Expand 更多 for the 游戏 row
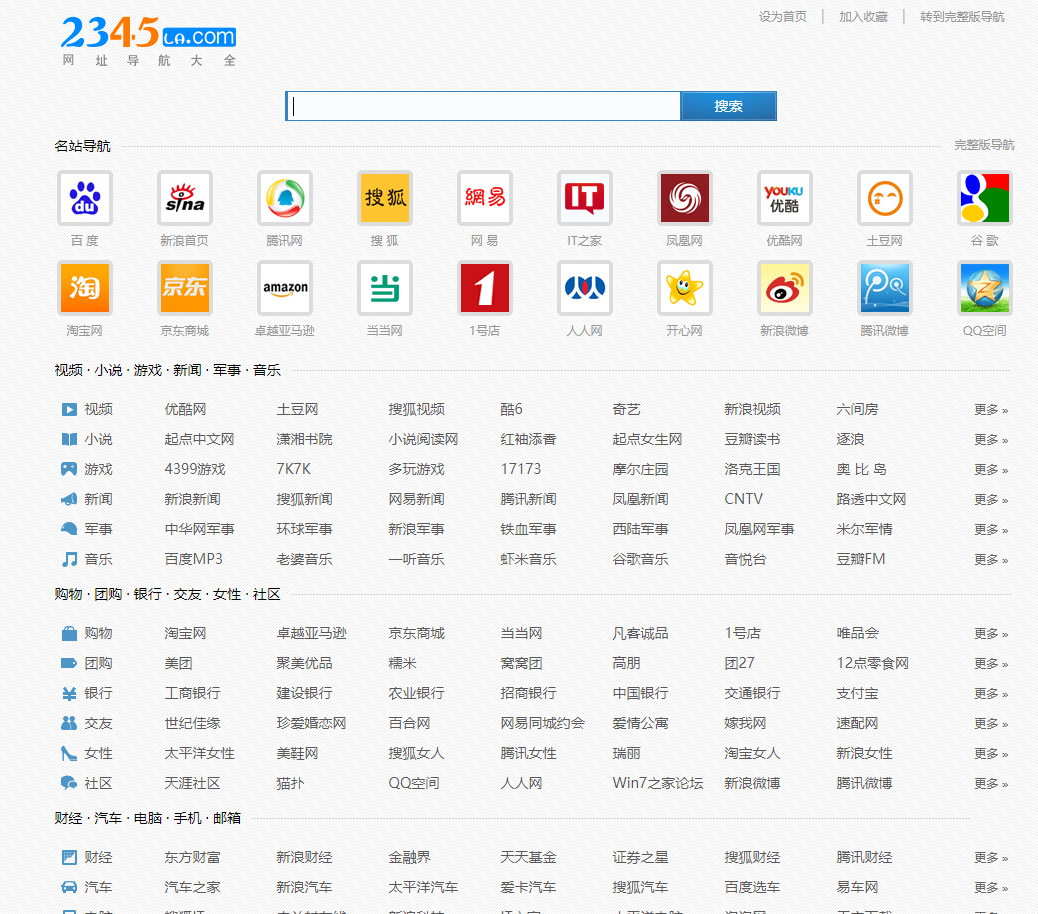Image resolution: width=1038 pixels, height=914 pixels. (991, 469)
